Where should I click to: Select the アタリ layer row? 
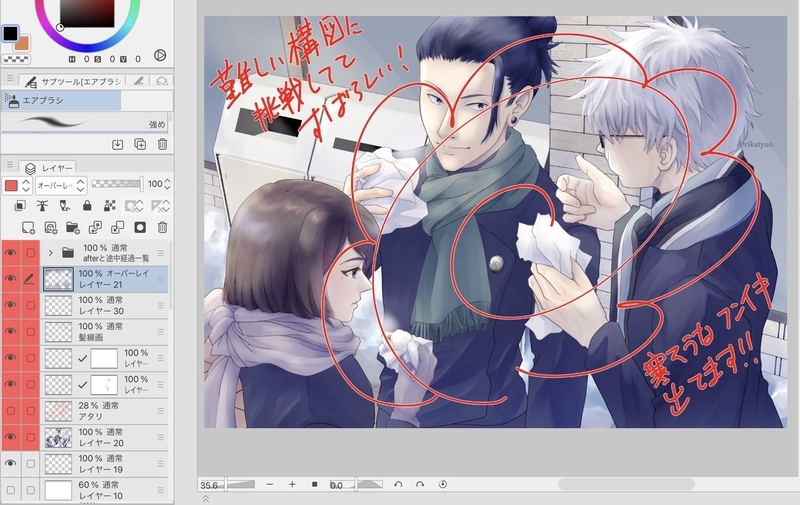point(105,411)
